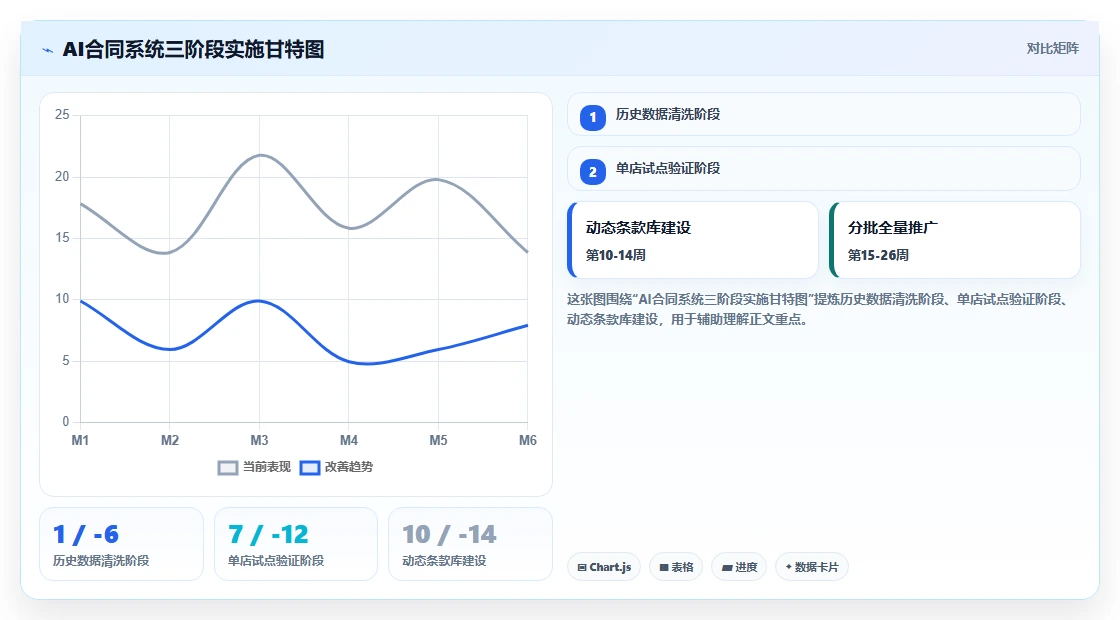Viewport: 1120px width, 620px height.
Task: Click the M3 axis label
Action: click(x=259, y=441)
